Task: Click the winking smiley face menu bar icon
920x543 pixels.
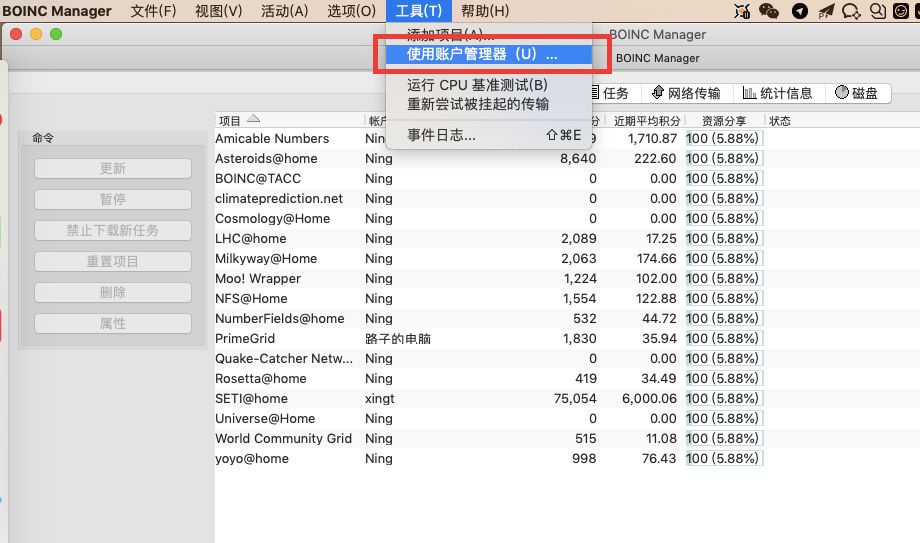Action: click(x=901, y=11)
